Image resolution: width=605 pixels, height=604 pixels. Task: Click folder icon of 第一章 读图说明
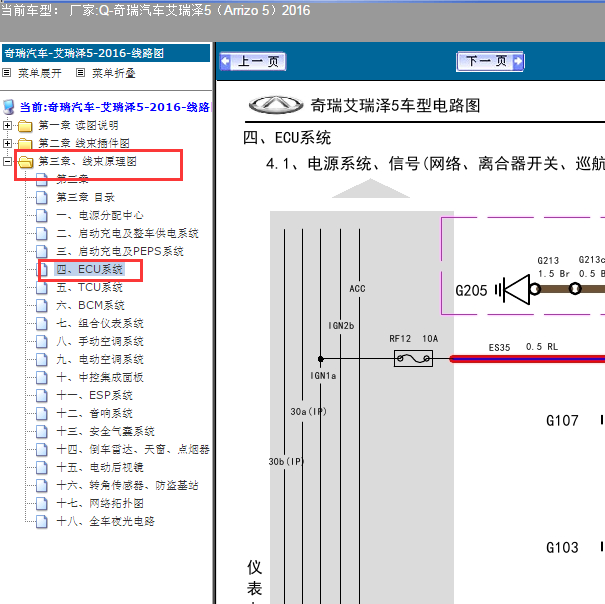click(25, 126)
